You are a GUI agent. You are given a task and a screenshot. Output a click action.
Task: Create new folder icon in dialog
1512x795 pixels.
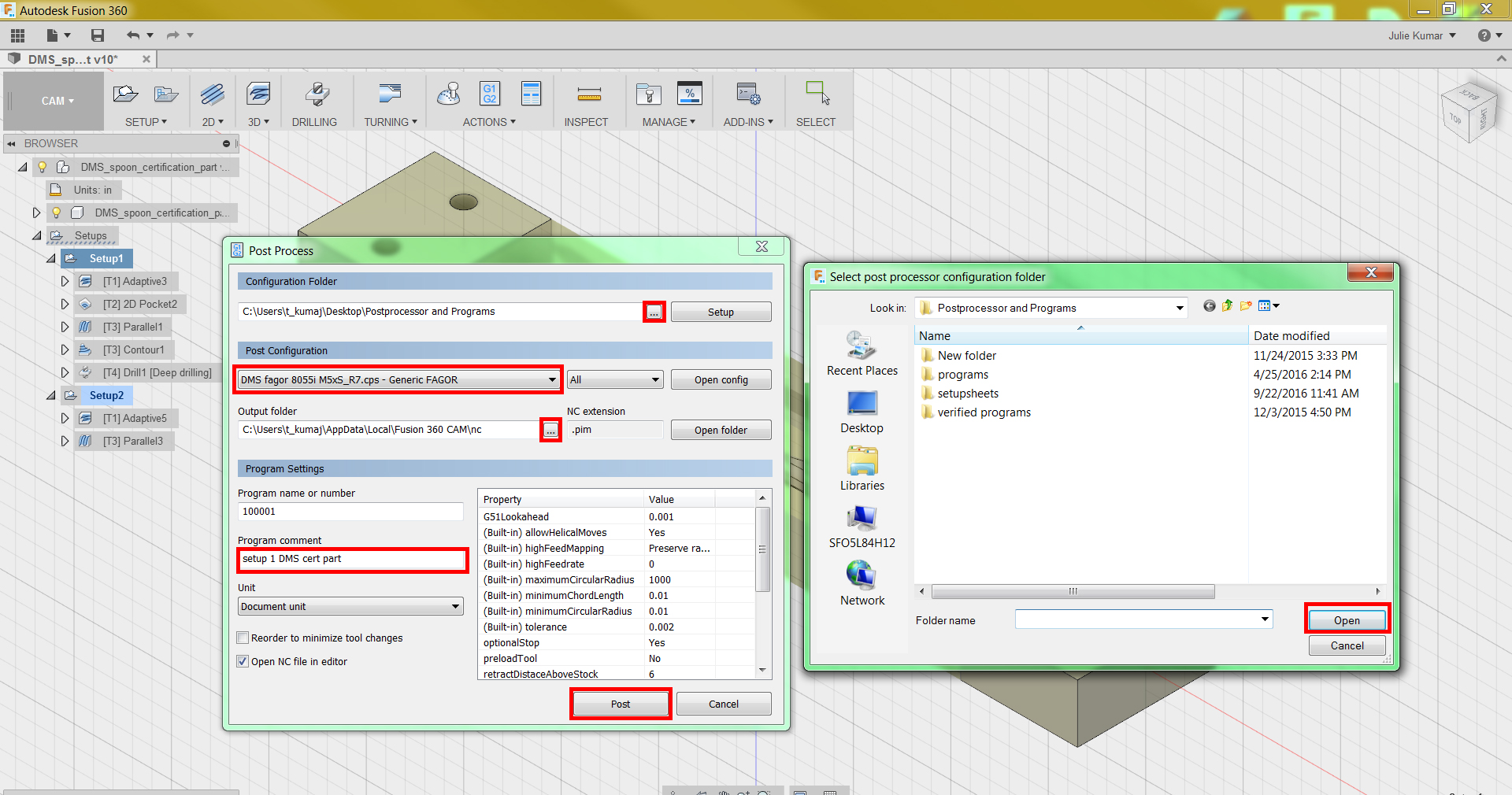(x=1246, y=306)
